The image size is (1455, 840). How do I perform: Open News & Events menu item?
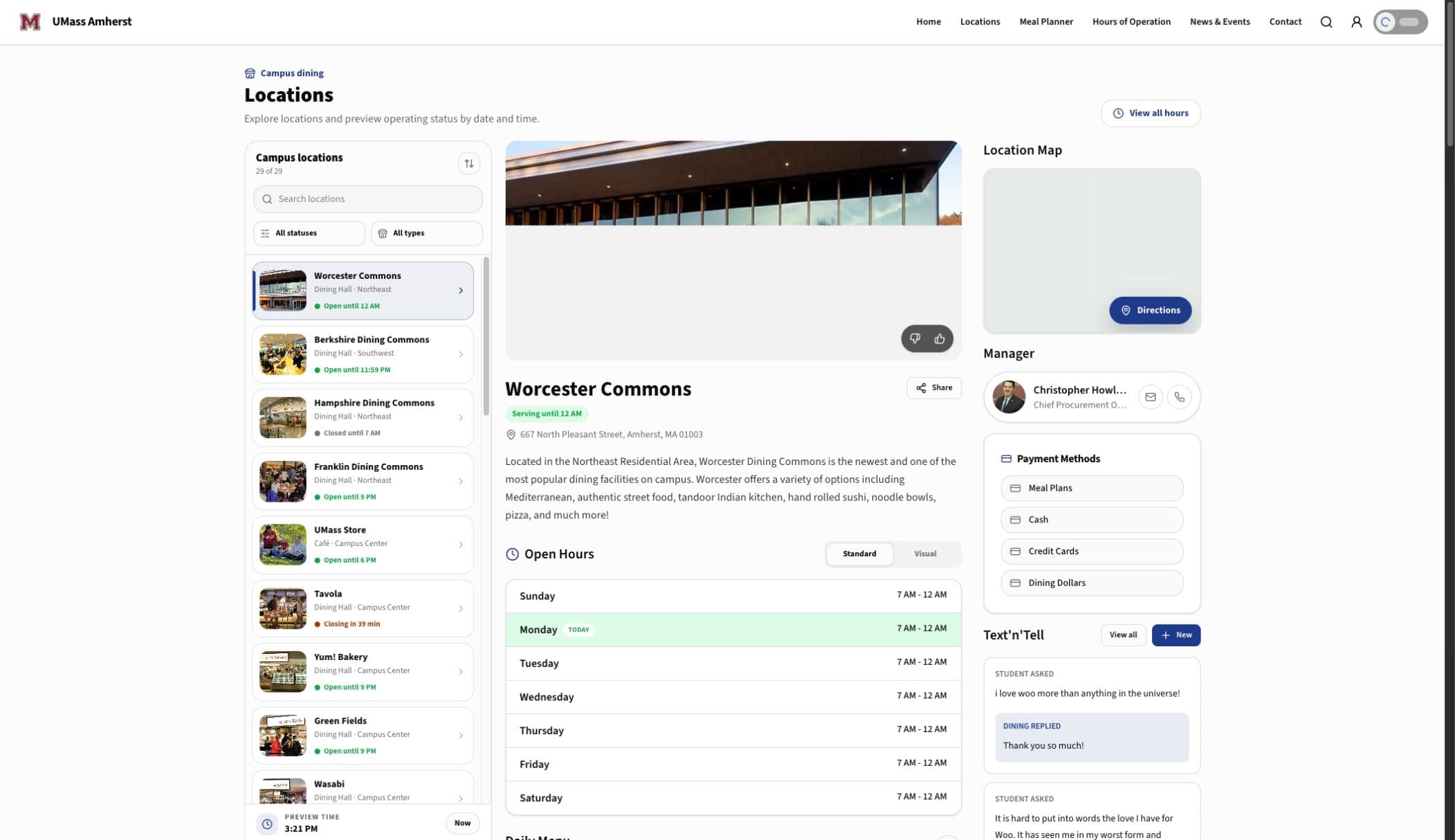click(1219, 22)
